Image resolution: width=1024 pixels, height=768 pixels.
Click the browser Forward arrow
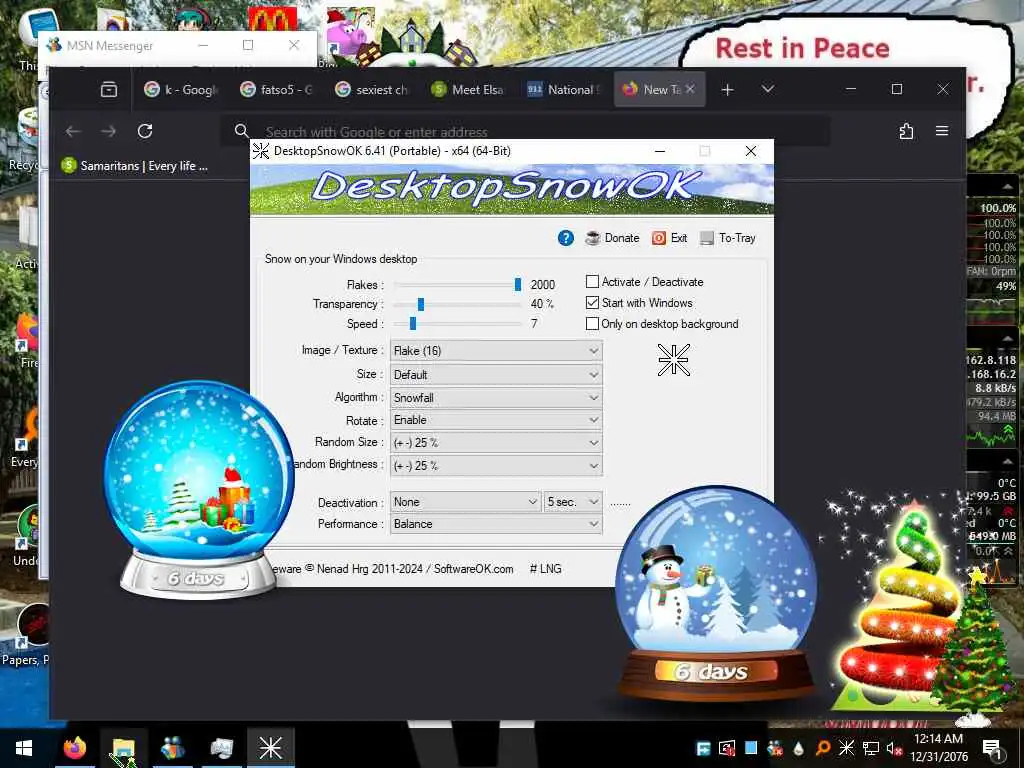tap(108, 131)
